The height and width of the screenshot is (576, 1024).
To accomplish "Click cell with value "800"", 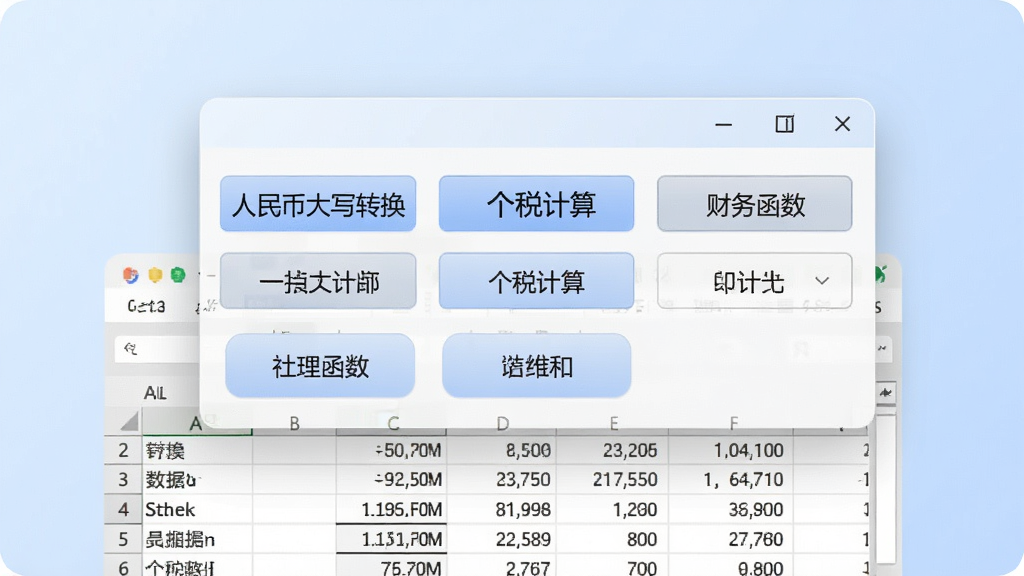I will pos(612,539).
